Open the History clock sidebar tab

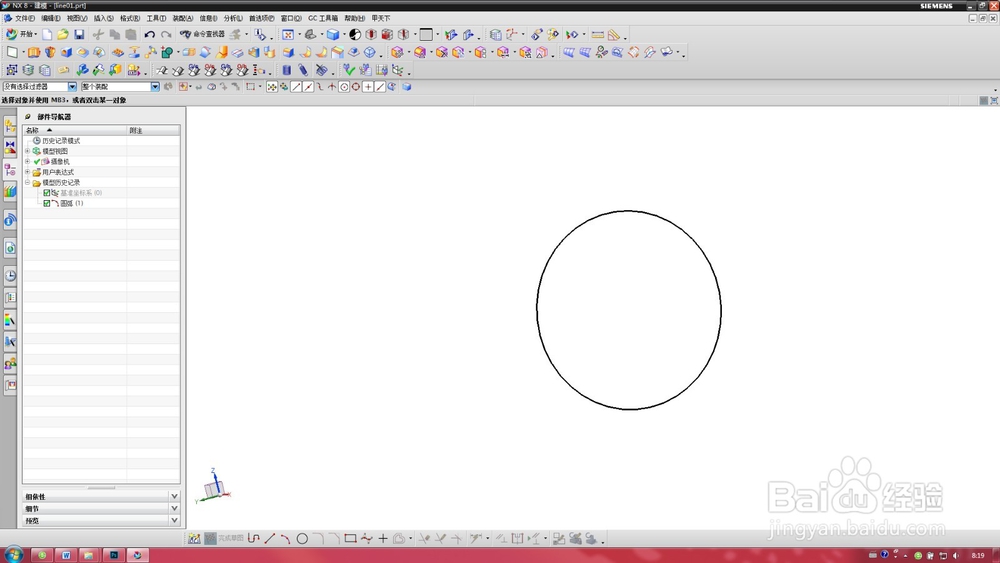[x=10, y=275]
